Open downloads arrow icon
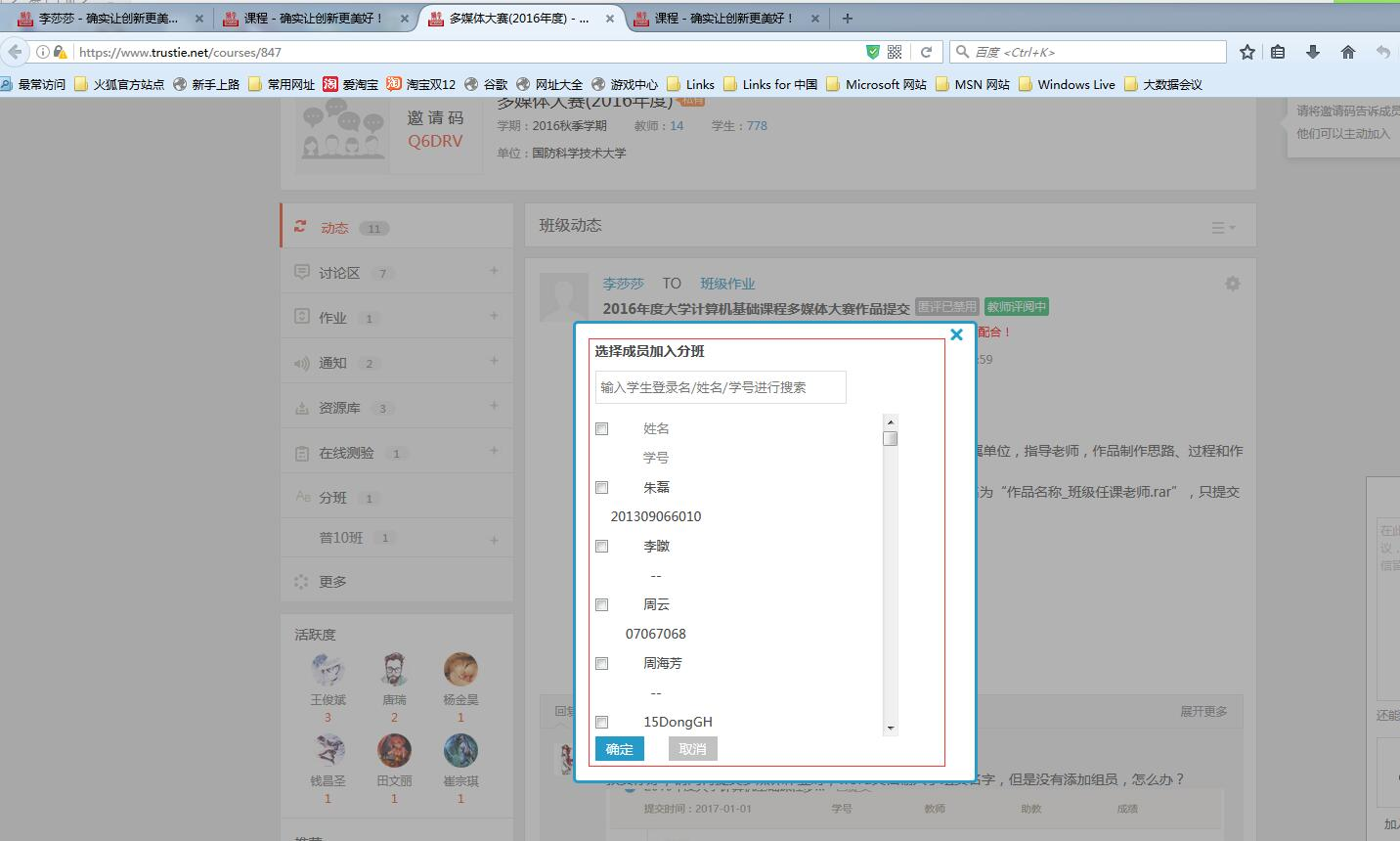The height and width of the screenshot is (841, 1400). (x=1313, y=52)
